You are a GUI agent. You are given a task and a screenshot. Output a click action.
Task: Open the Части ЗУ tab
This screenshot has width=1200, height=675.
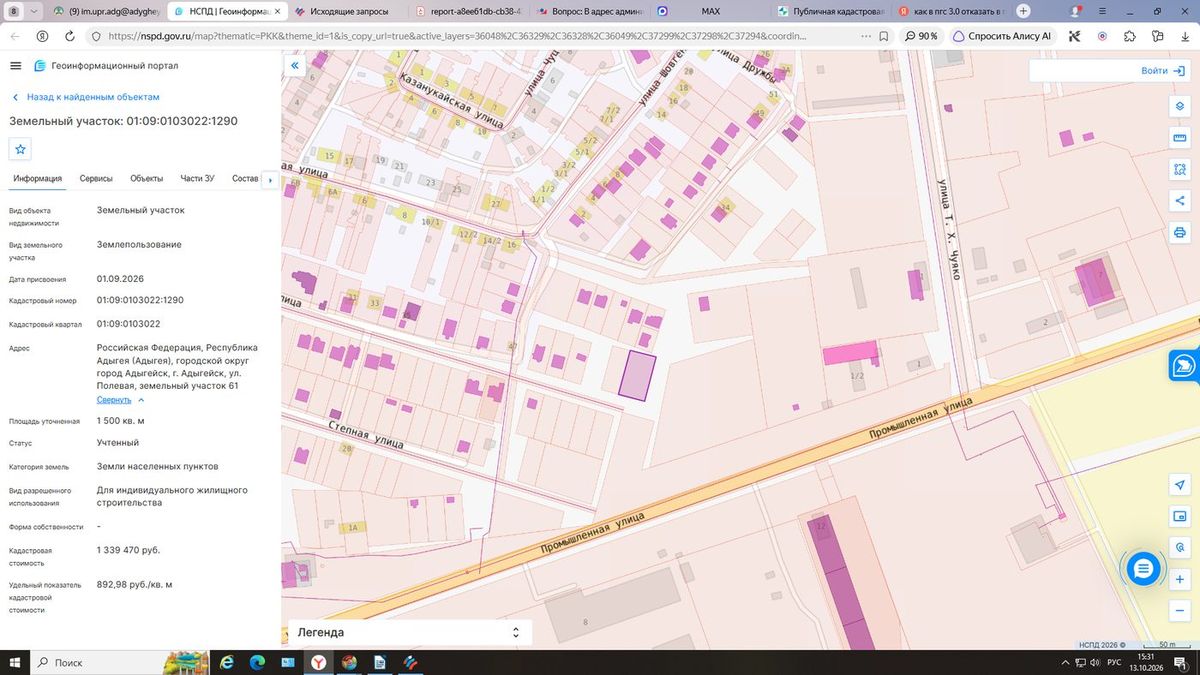point(197,179)
